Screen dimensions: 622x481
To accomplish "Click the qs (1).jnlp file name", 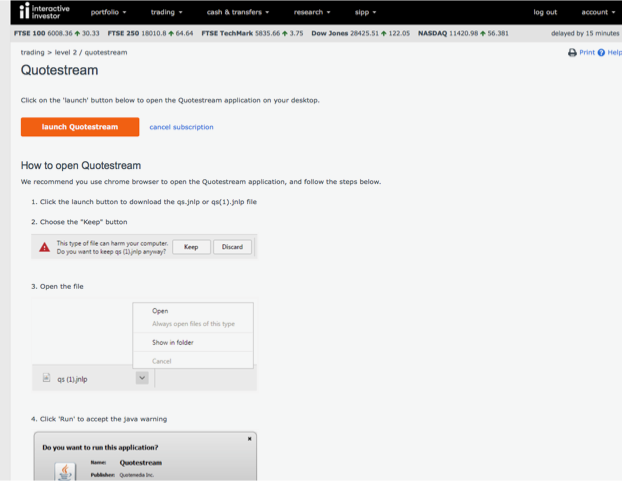I will tap(72, 379).
